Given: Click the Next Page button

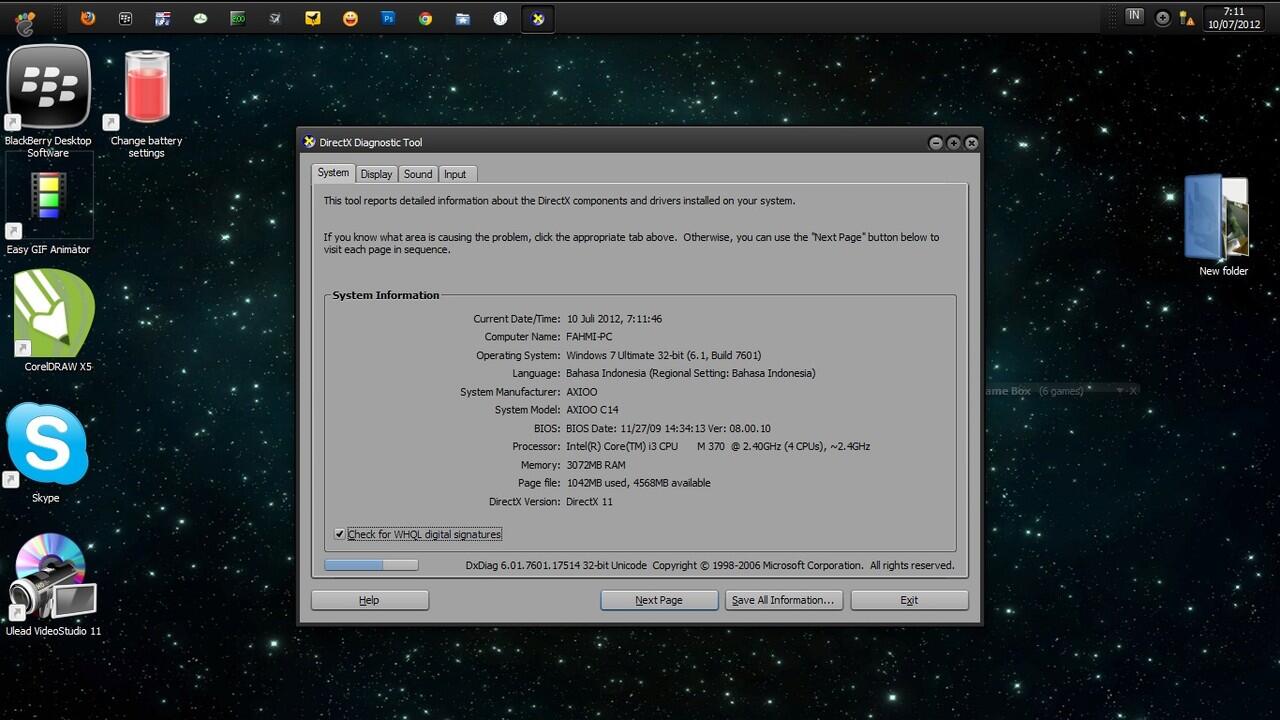Looking at the screenshot, I should pos(659,600).
